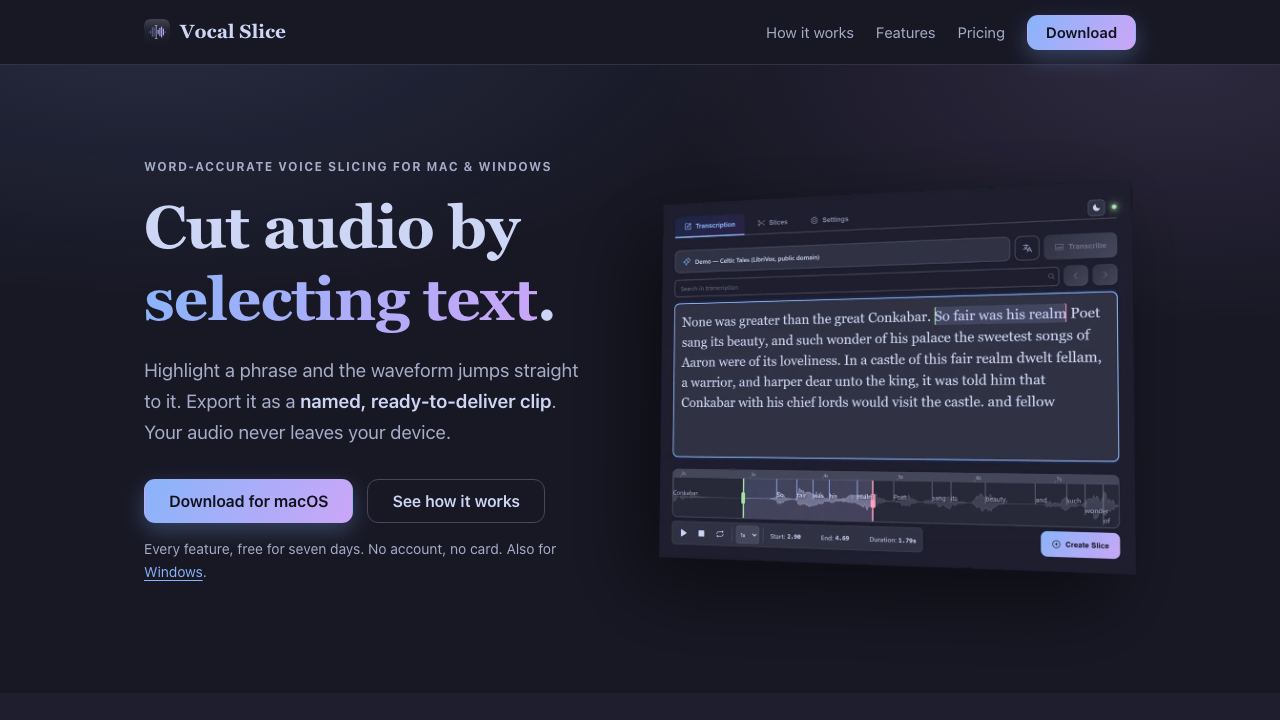Click the 'sang' word on the waveform
Viewport: 1280px width, 720px height.
pyautogui.click(x=938, y=498)
